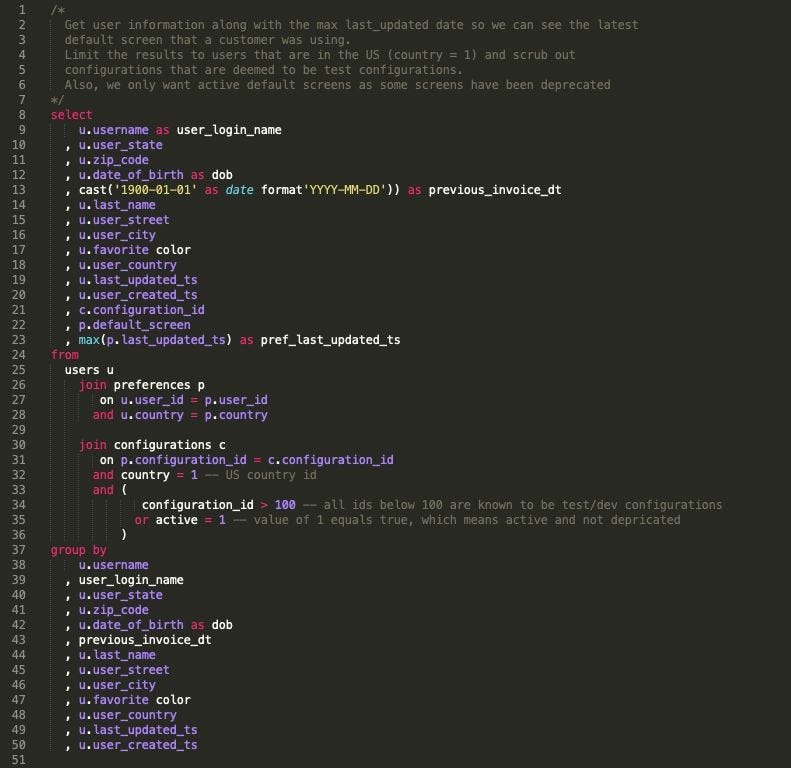Click 'p.user_id' on line 27

point(236,400)
